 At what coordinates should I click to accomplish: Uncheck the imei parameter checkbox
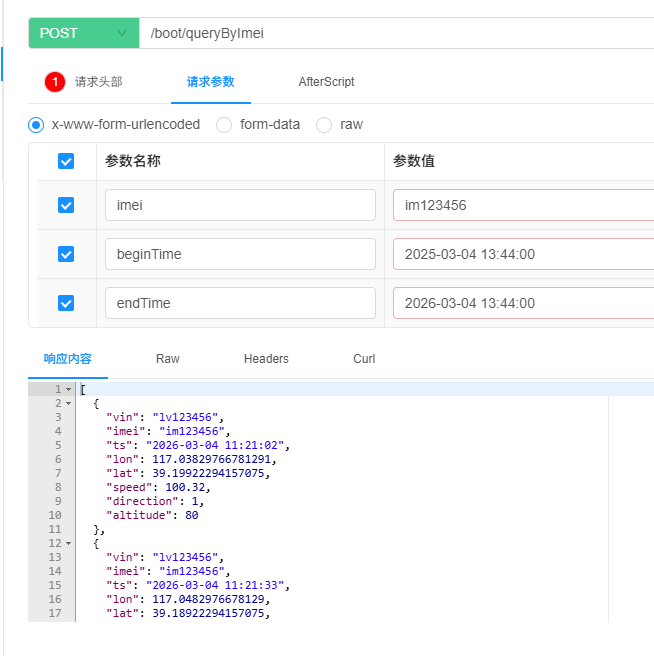pos(66,205)
